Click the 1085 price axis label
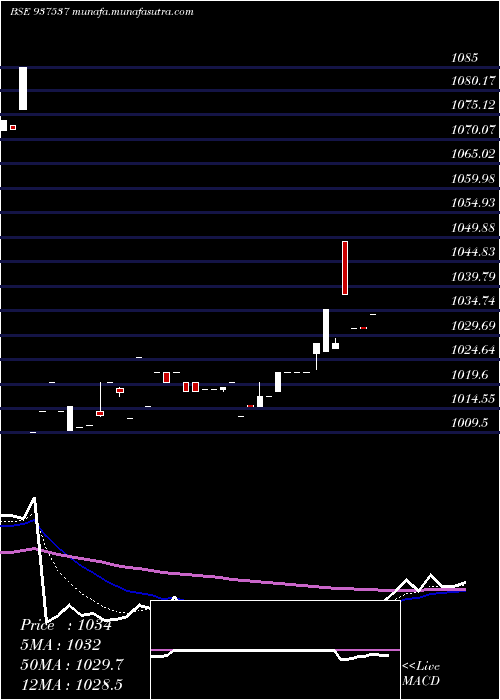The image size is (500, 700). 465,58
